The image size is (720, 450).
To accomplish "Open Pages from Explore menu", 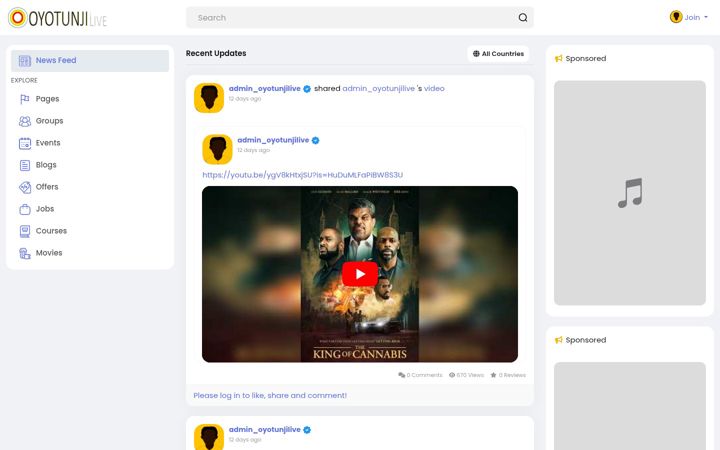I will [47, 99].
